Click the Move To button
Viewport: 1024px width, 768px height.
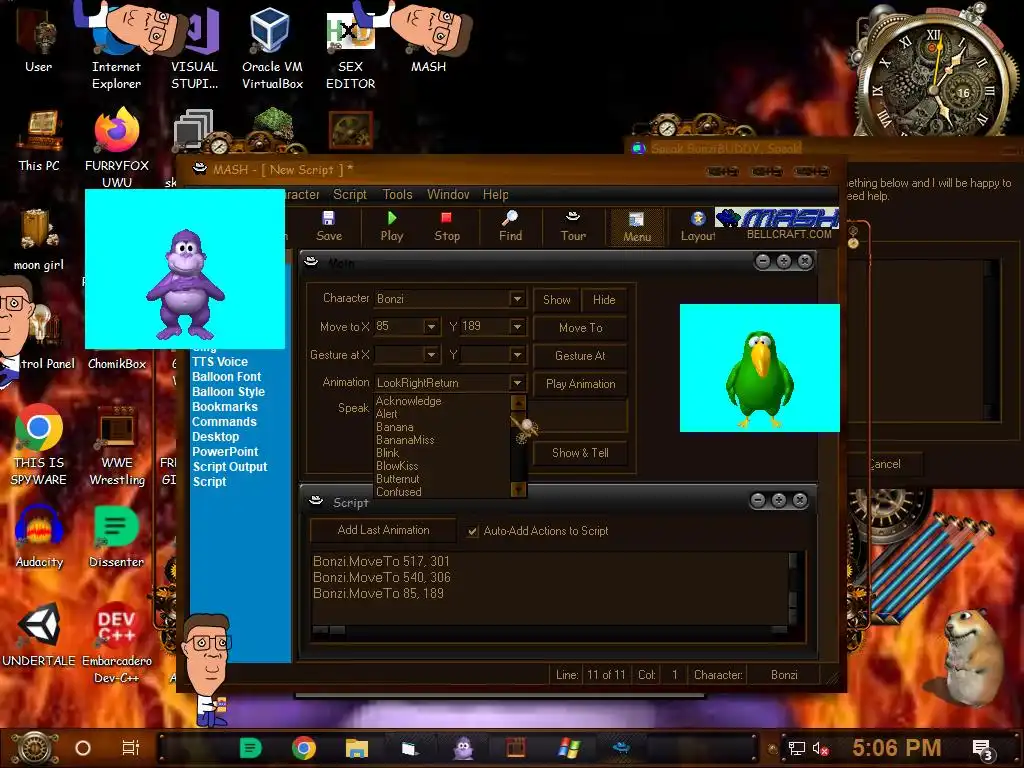click(x=581, y=328)
